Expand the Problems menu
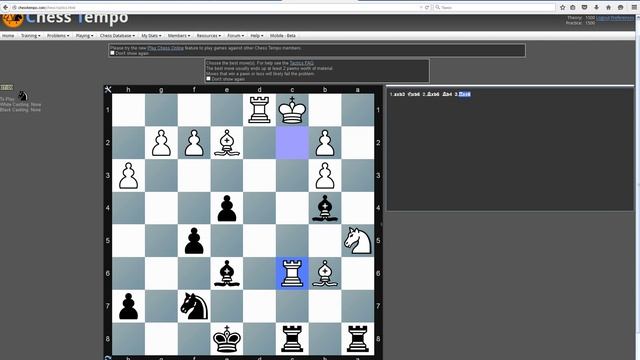 point(58,36)
